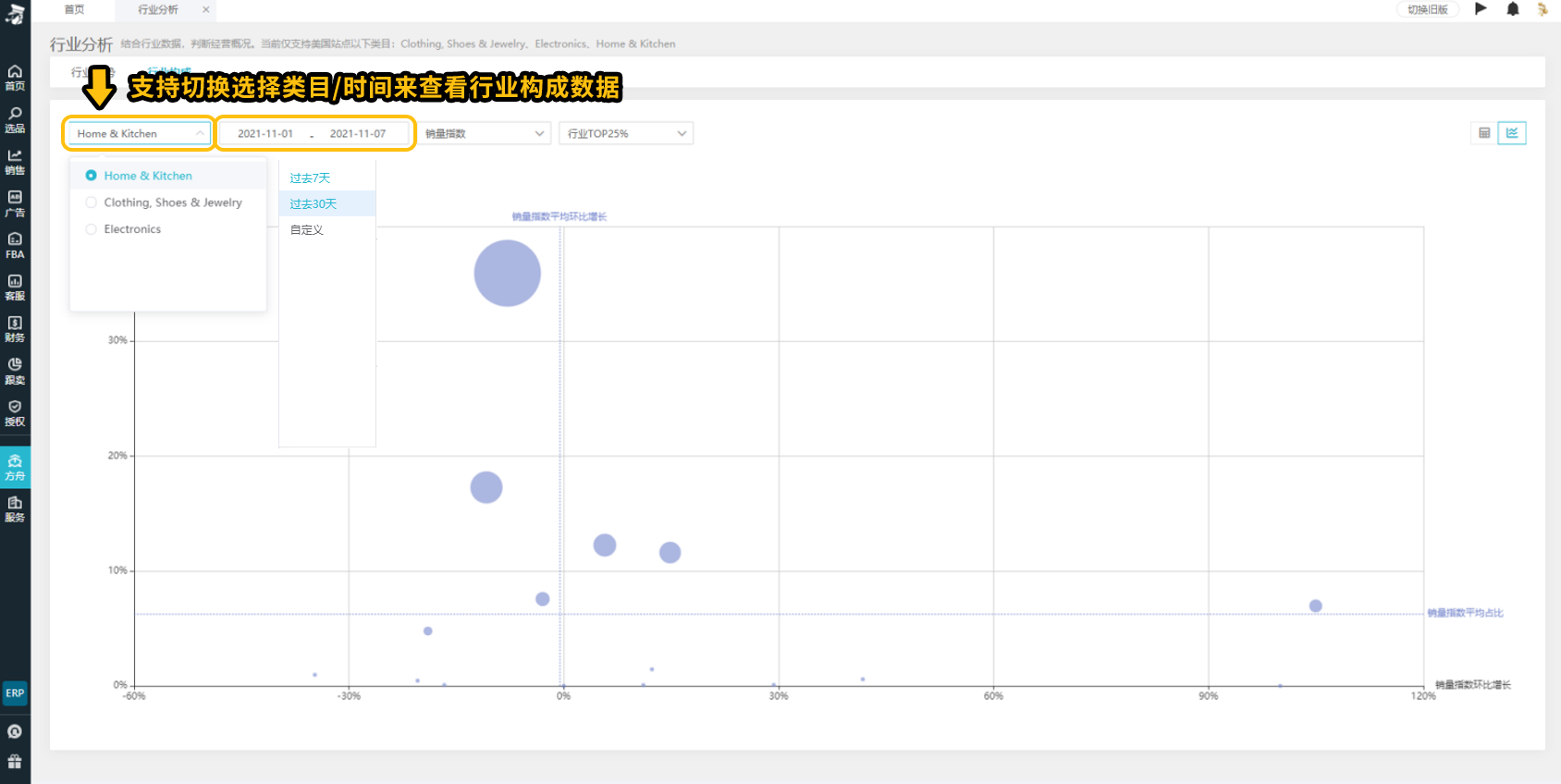Open the 销售 sales sidebar item

(x=15, y=162)
